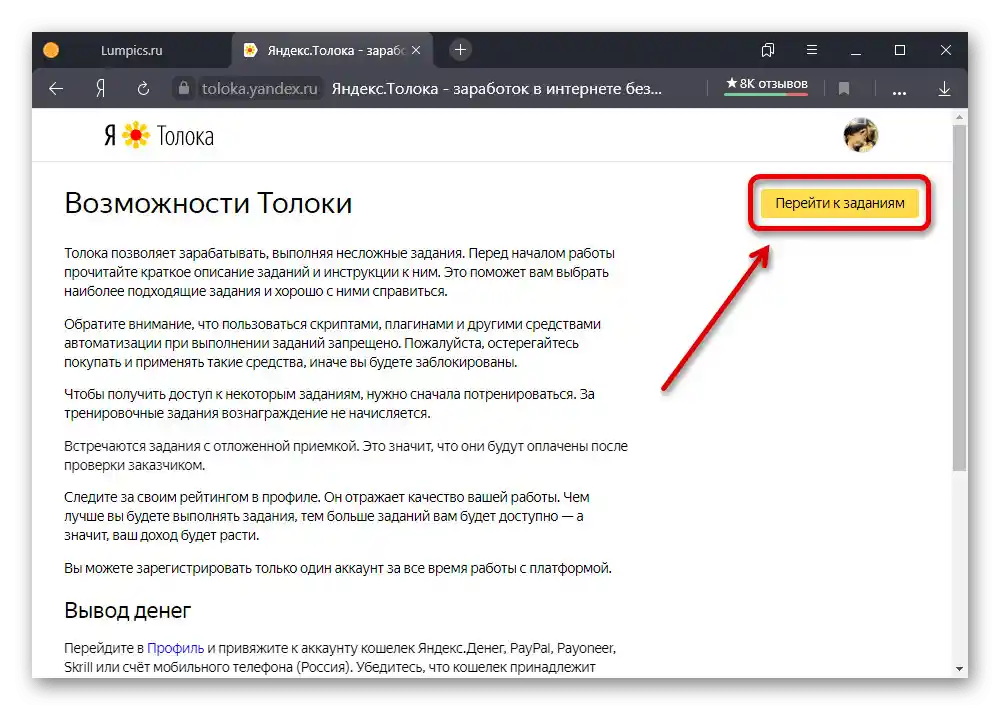Click the page title in the address bar
1000x710 pixels.
tap(497, 89)
